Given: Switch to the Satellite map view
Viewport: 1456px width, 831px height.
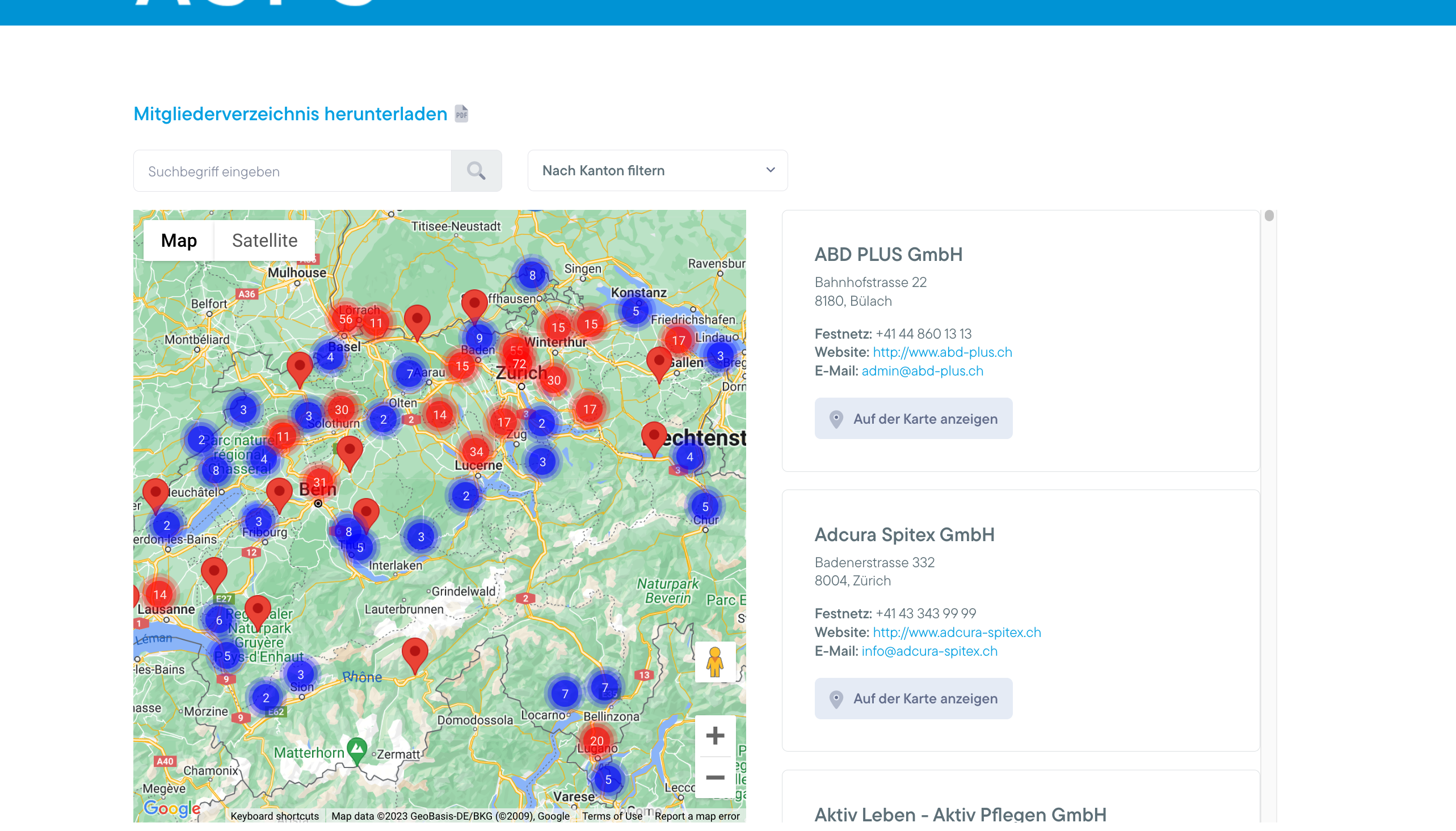Looking at the screenshot, I should (264, 241).
